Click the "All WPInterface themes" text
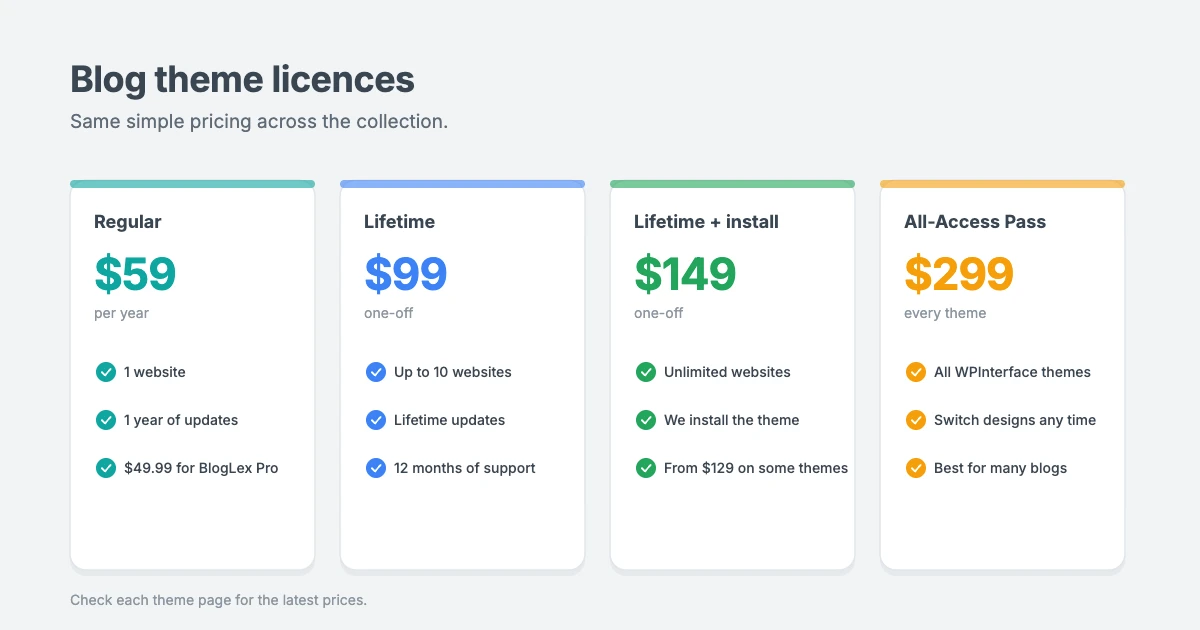The image size is (1200, 630). (1012, 372)
